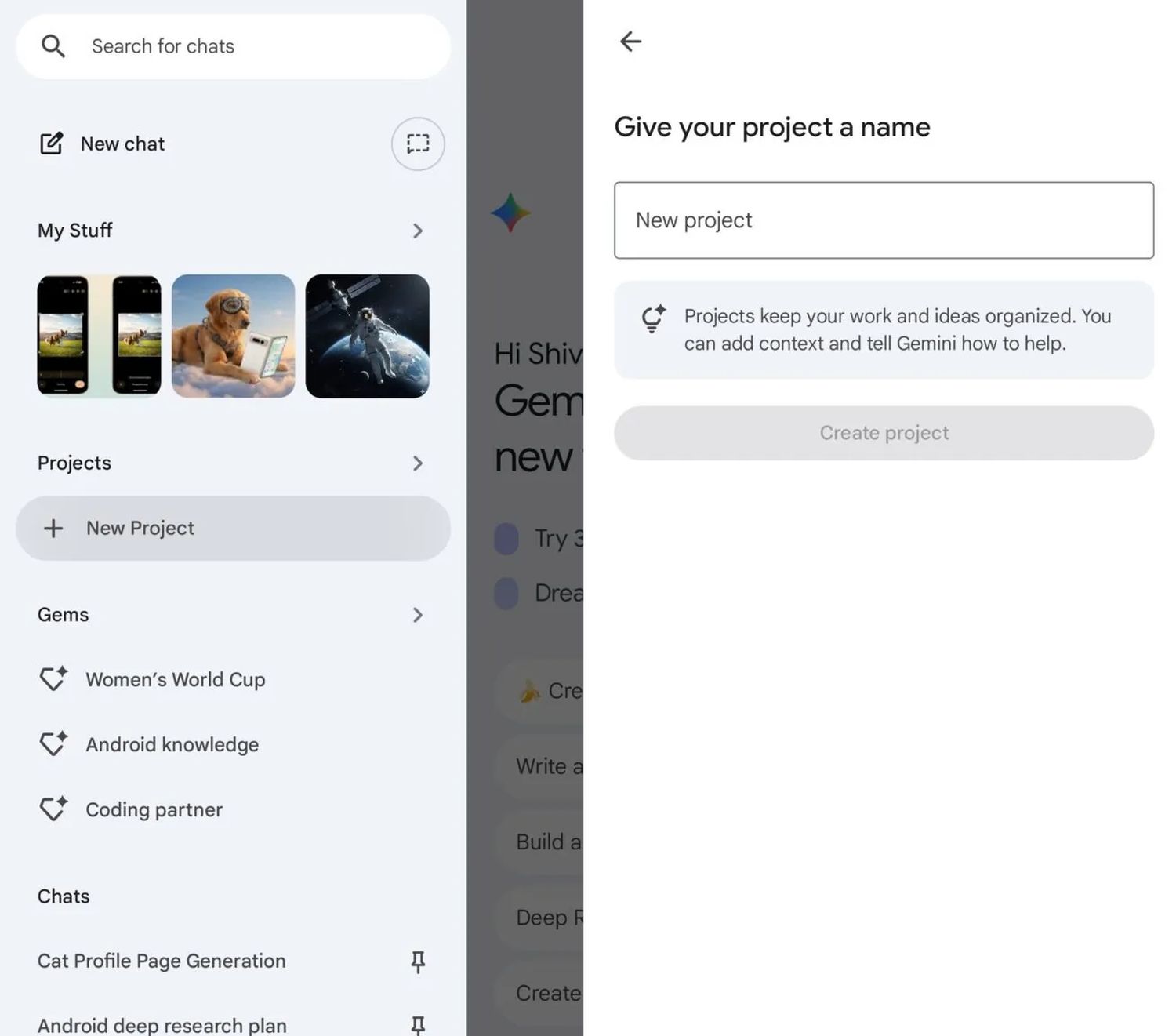Click the search magnifier icon
Image resolution: width=1176 pixels, height=1036 pixels.
(x=53, y=46)
